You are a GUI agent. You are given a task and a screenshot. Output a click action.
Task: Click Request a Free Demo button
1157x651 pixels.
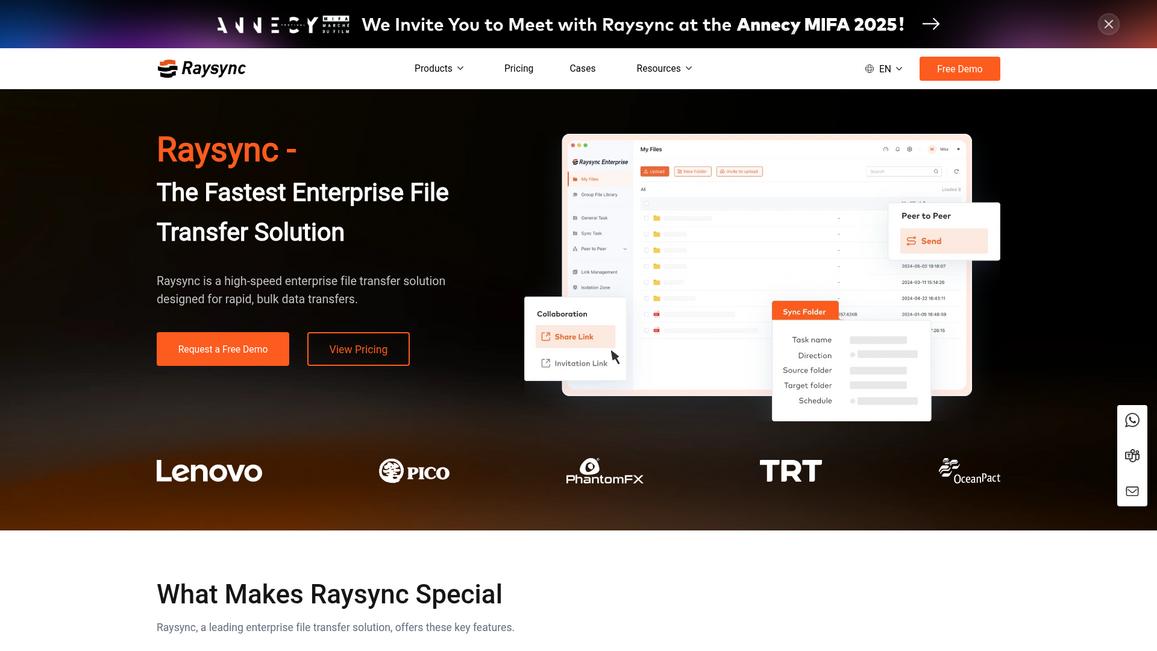pos(223,349)
